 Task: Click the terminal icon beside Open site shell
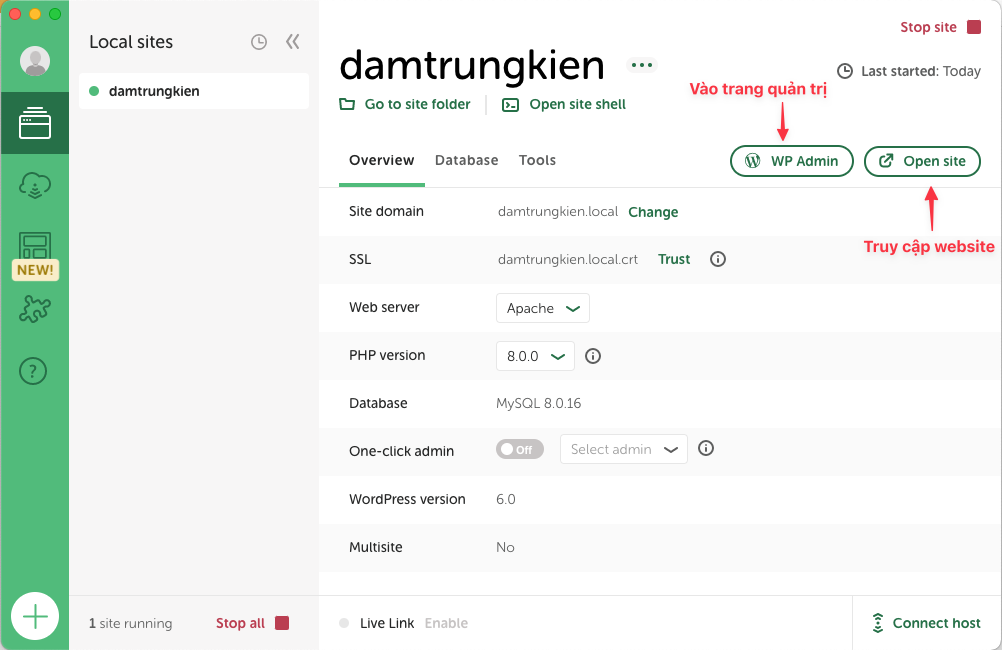pos(511,105)
